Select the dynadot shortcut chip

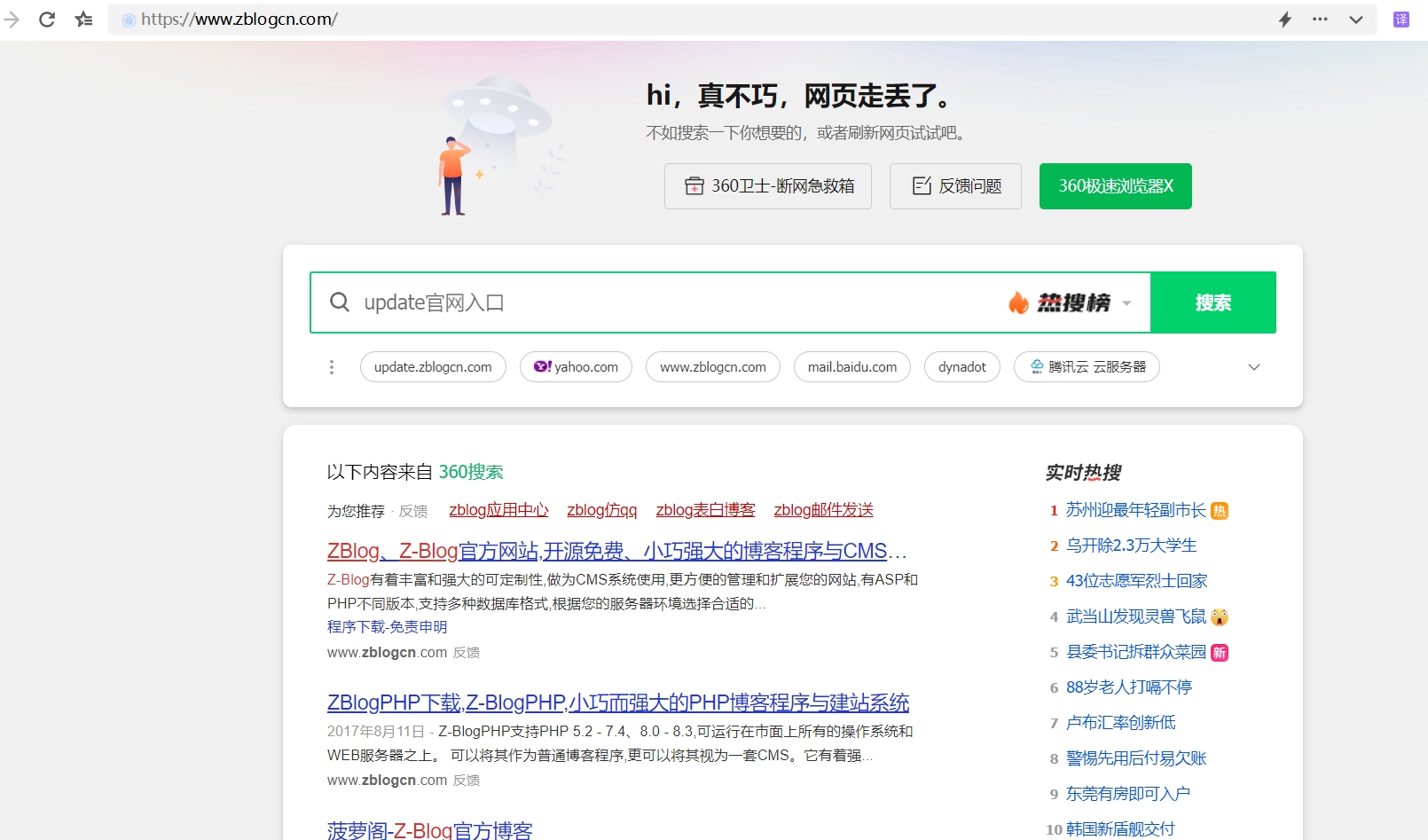point(962,367)
